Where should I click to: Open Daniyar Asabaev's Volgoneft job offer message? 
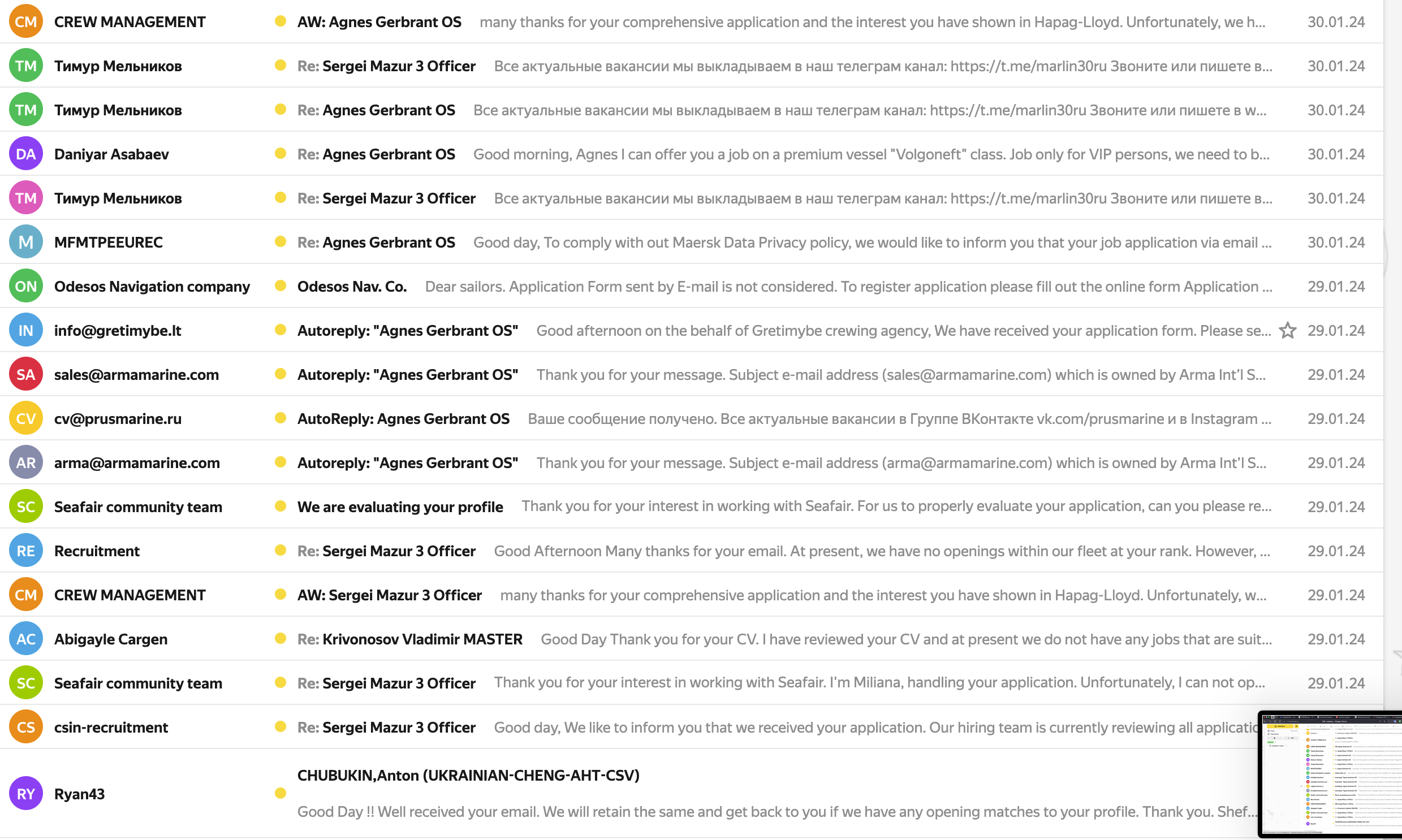click(x=871, y=154)
